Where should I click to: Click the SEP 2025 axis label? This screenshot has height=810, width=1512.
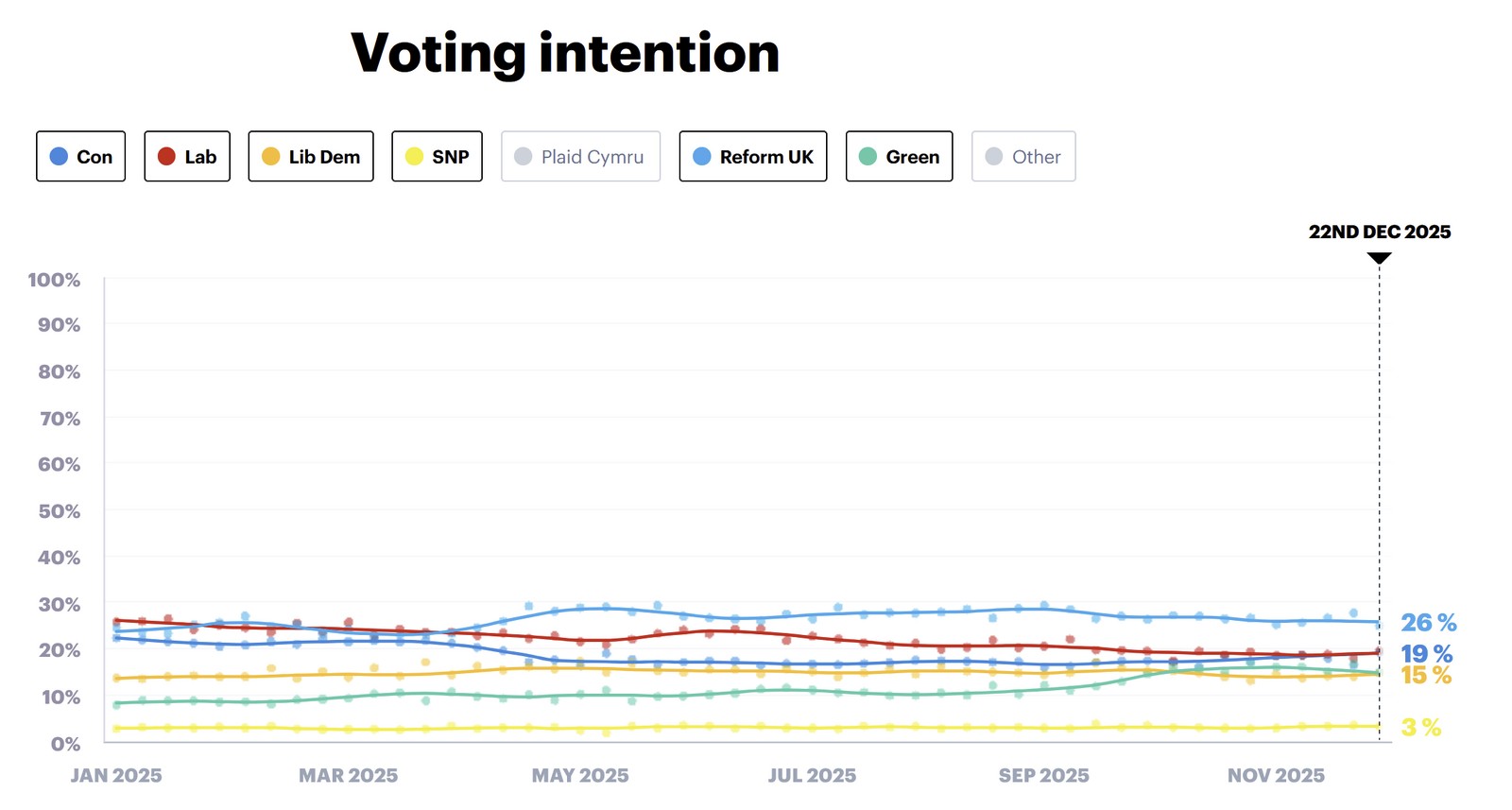click(x=1043, y=776)
